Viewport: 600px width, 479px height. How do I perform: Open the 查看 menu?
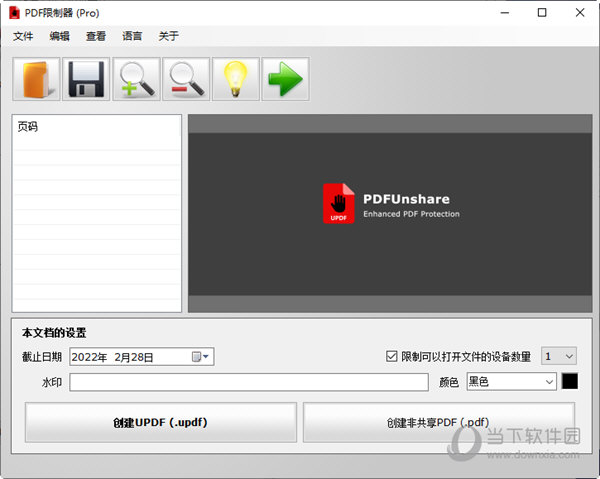96,36
